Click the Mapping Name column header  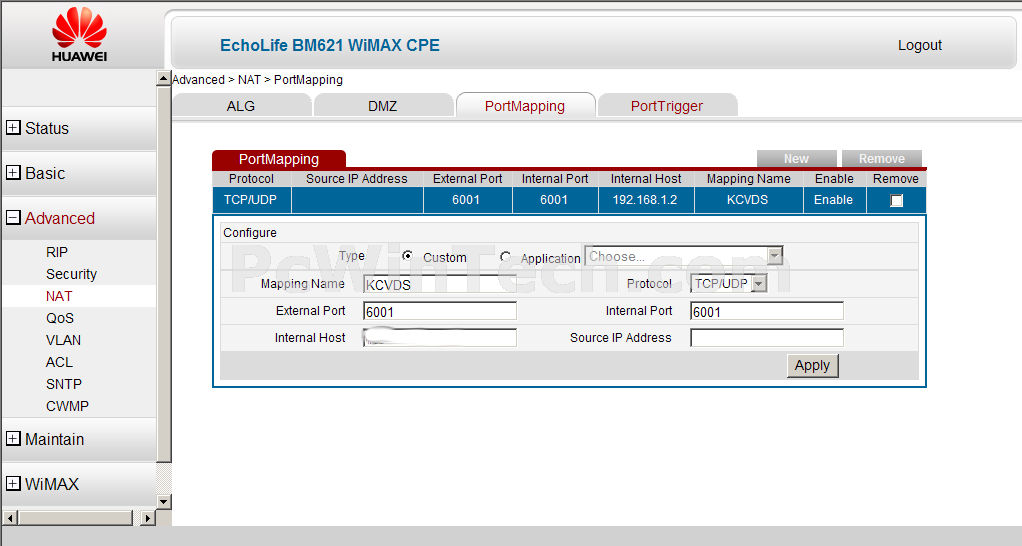pyautogui.click(x=748, y=179)
